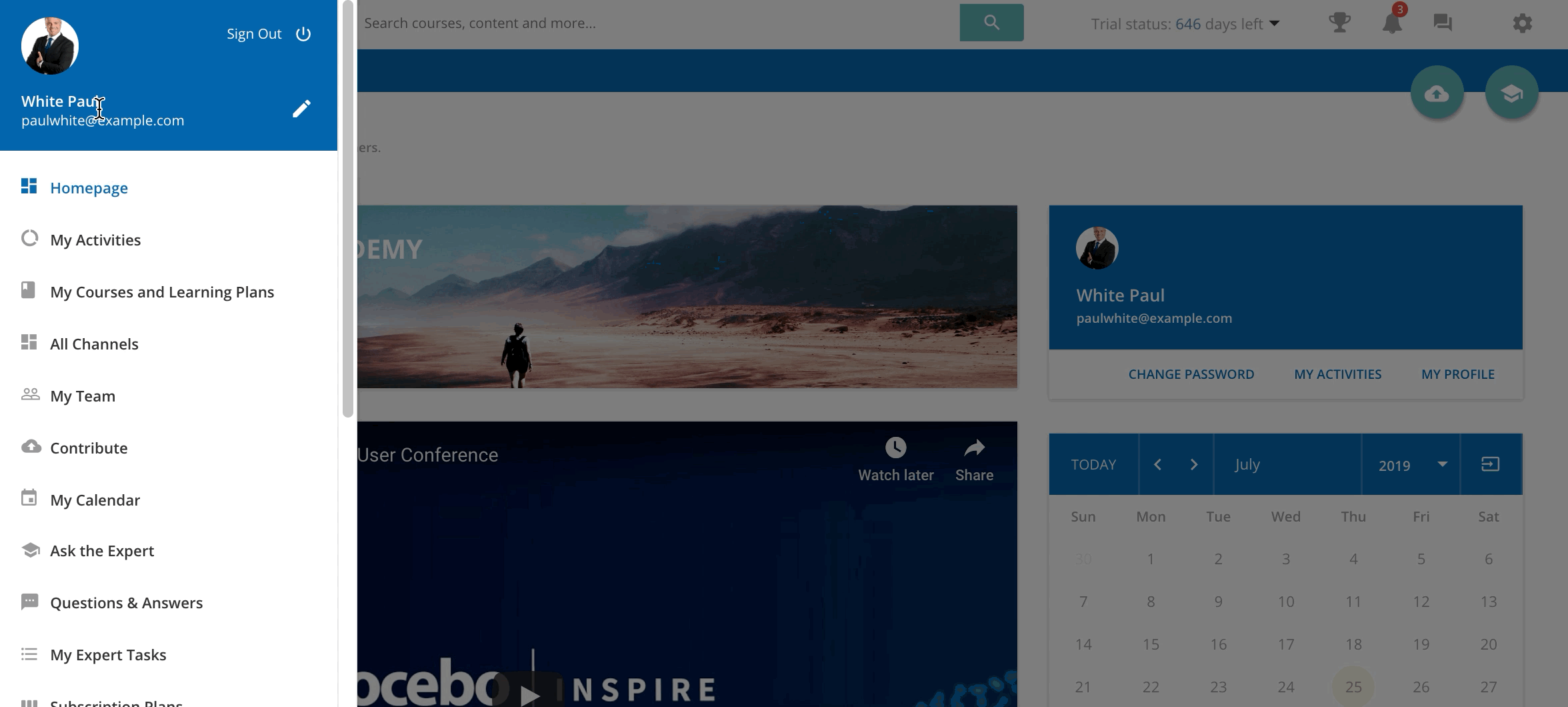The width and height of the screenshot is (1568, 707).
Task: Go to next month in calendar
Action: click(1194, 464)
